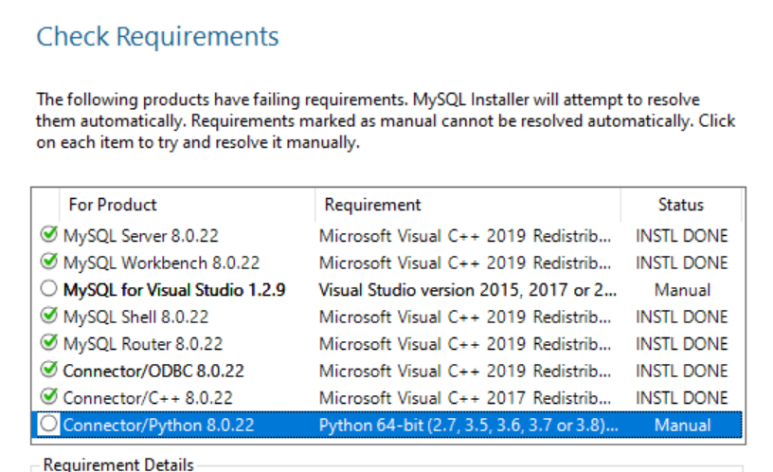Screen dimensions: 773x472
Task: Click the C++ 2019 requirement for Connector/ODBC
Action: click(465, 371)
